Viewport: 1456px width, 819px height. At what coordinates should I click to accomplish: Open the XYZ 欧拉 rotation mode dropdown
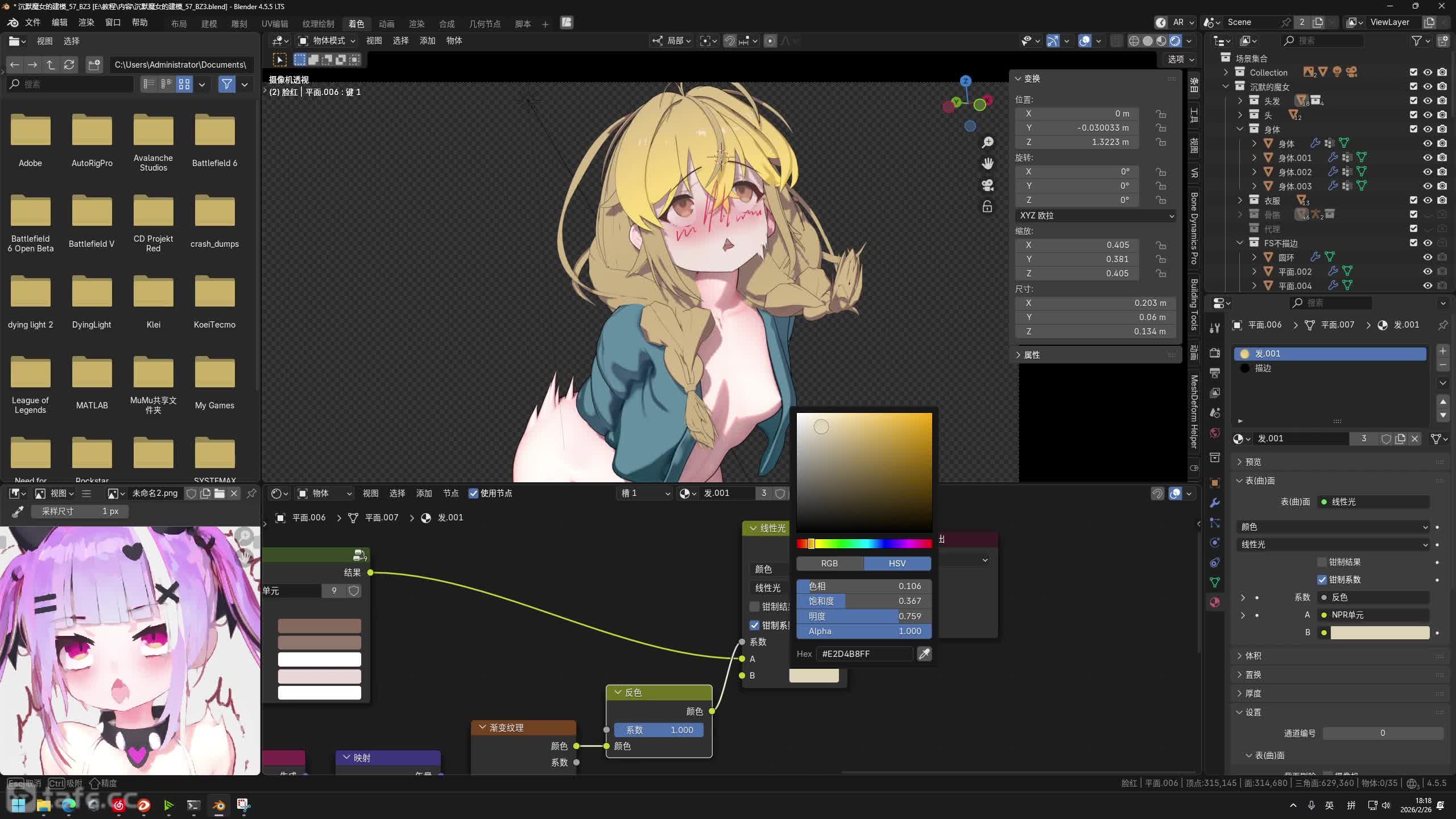click(1096, 216)
